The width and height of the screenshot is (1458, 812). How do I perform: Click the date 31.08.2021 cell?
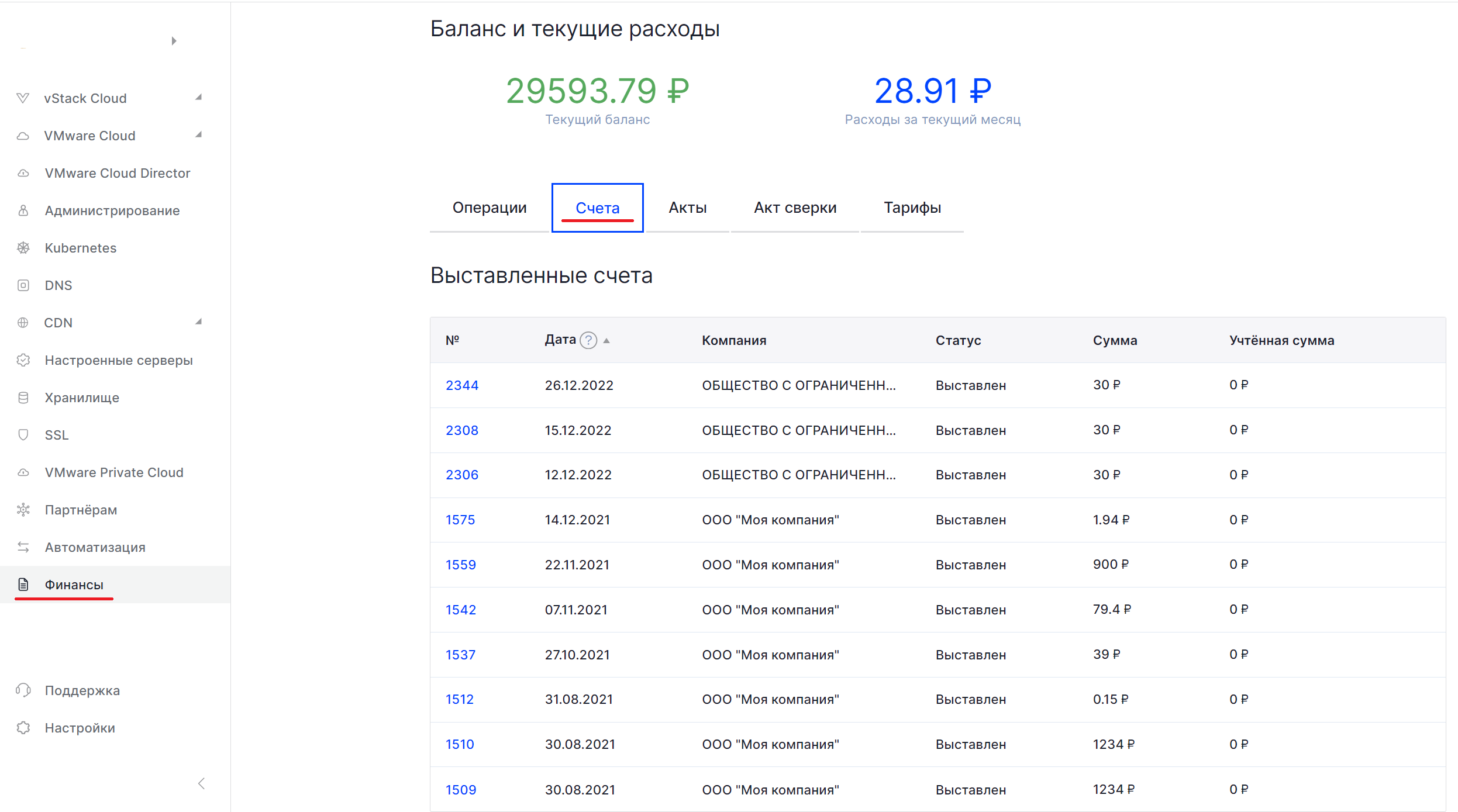click(x=579, y=699)
